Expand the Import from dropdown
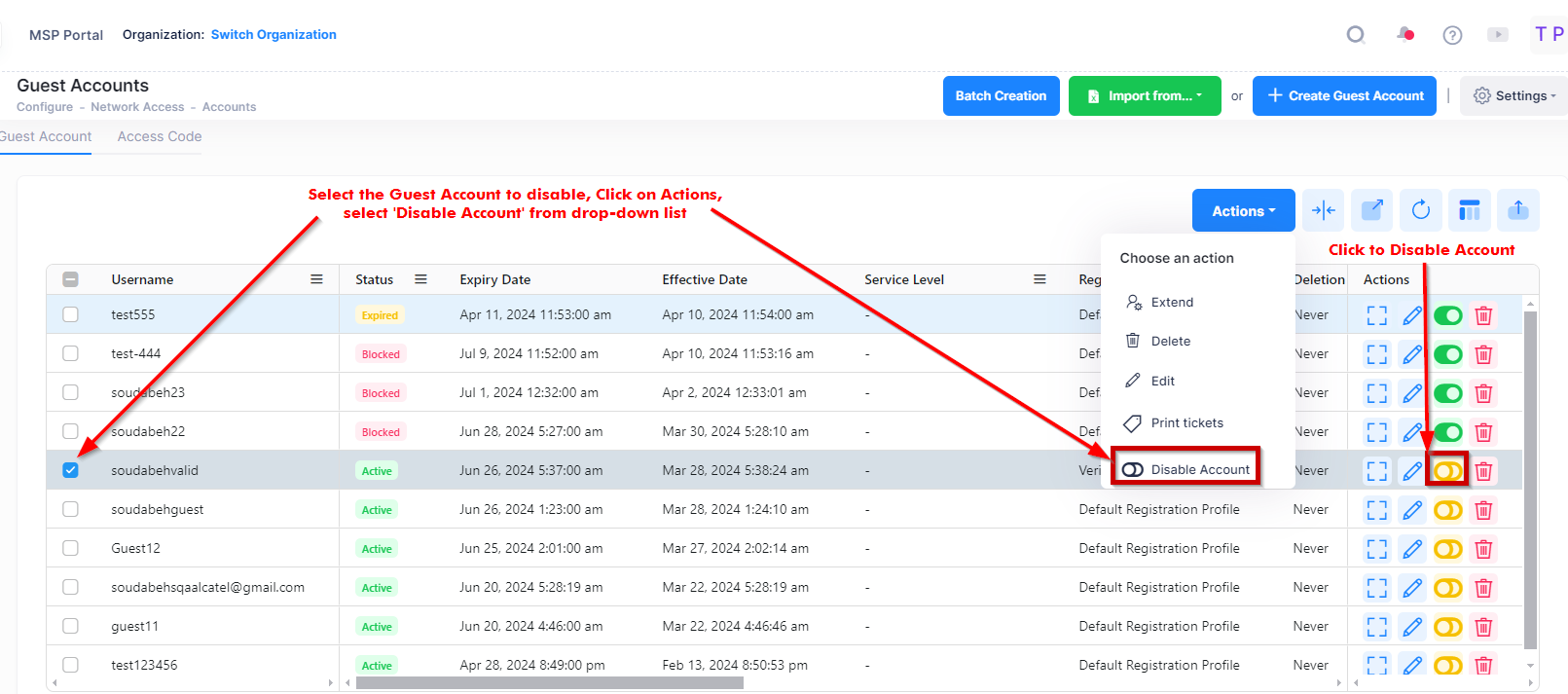Screen dimensions: 1568x694 click(1145, 96)
